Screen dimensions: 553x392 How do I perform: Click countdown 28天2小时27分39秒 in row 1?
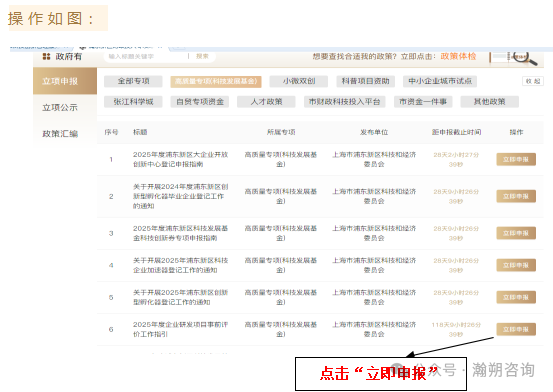[456, 159]
